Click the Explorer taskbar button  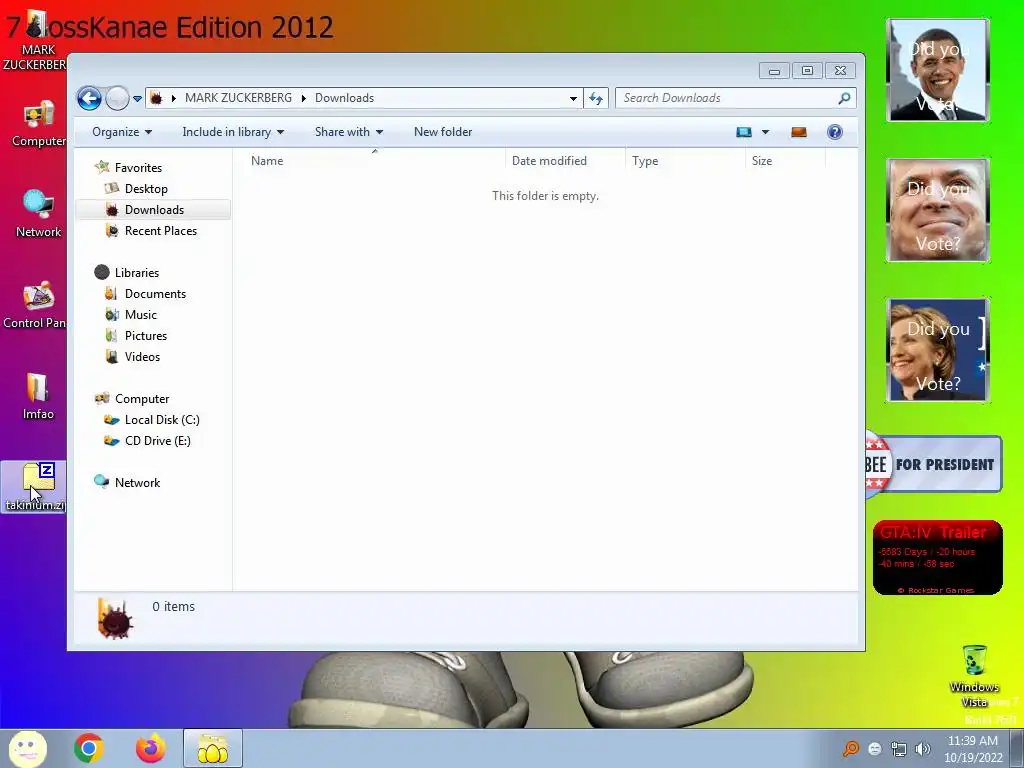213,748
